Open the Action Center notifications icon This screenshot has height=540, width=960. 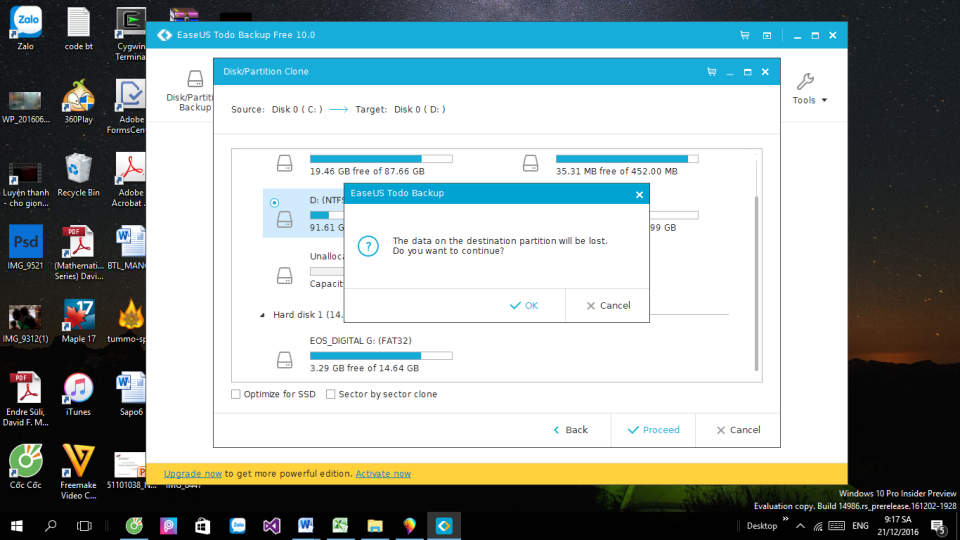pyautogui.click(x=938, y=526)
